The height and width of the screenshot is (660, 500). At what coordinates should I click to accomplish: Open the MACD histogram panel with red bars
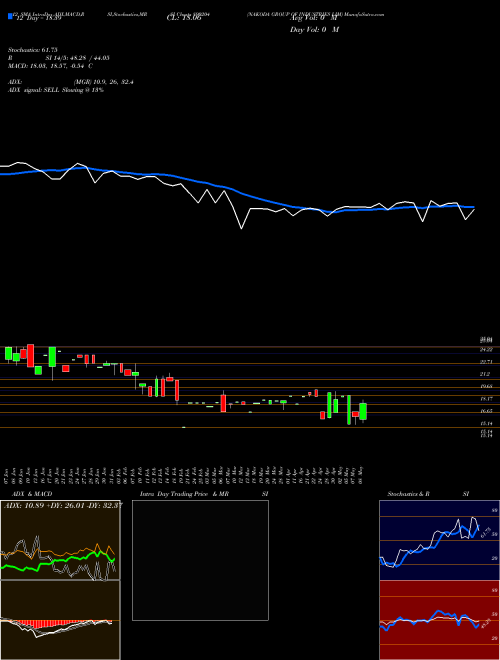[x=60, y=620]
